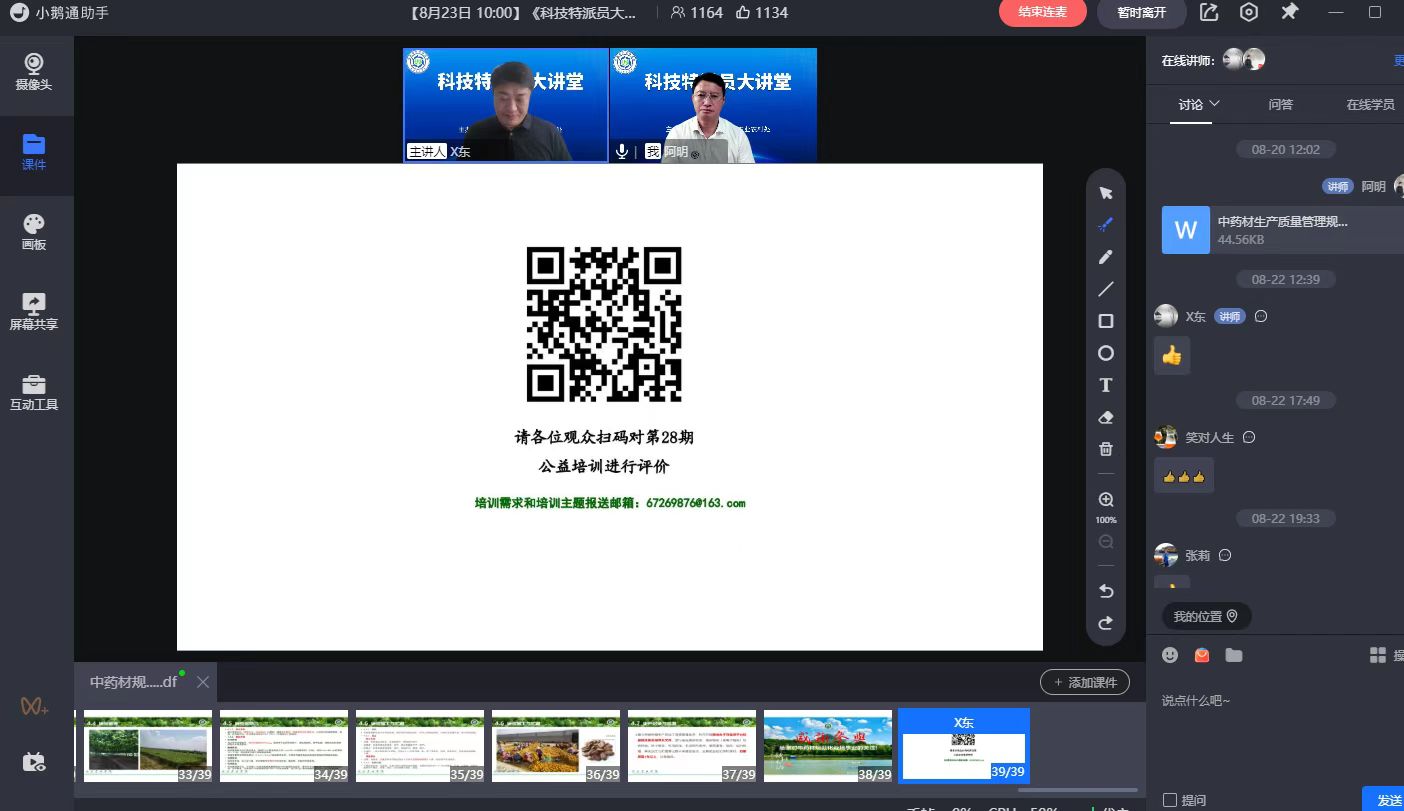Image resolution: width=1404 pixels, height=811 pixels.
Task: Select the eraser tool in annotation toolbar
Action: click(1106, 418)
